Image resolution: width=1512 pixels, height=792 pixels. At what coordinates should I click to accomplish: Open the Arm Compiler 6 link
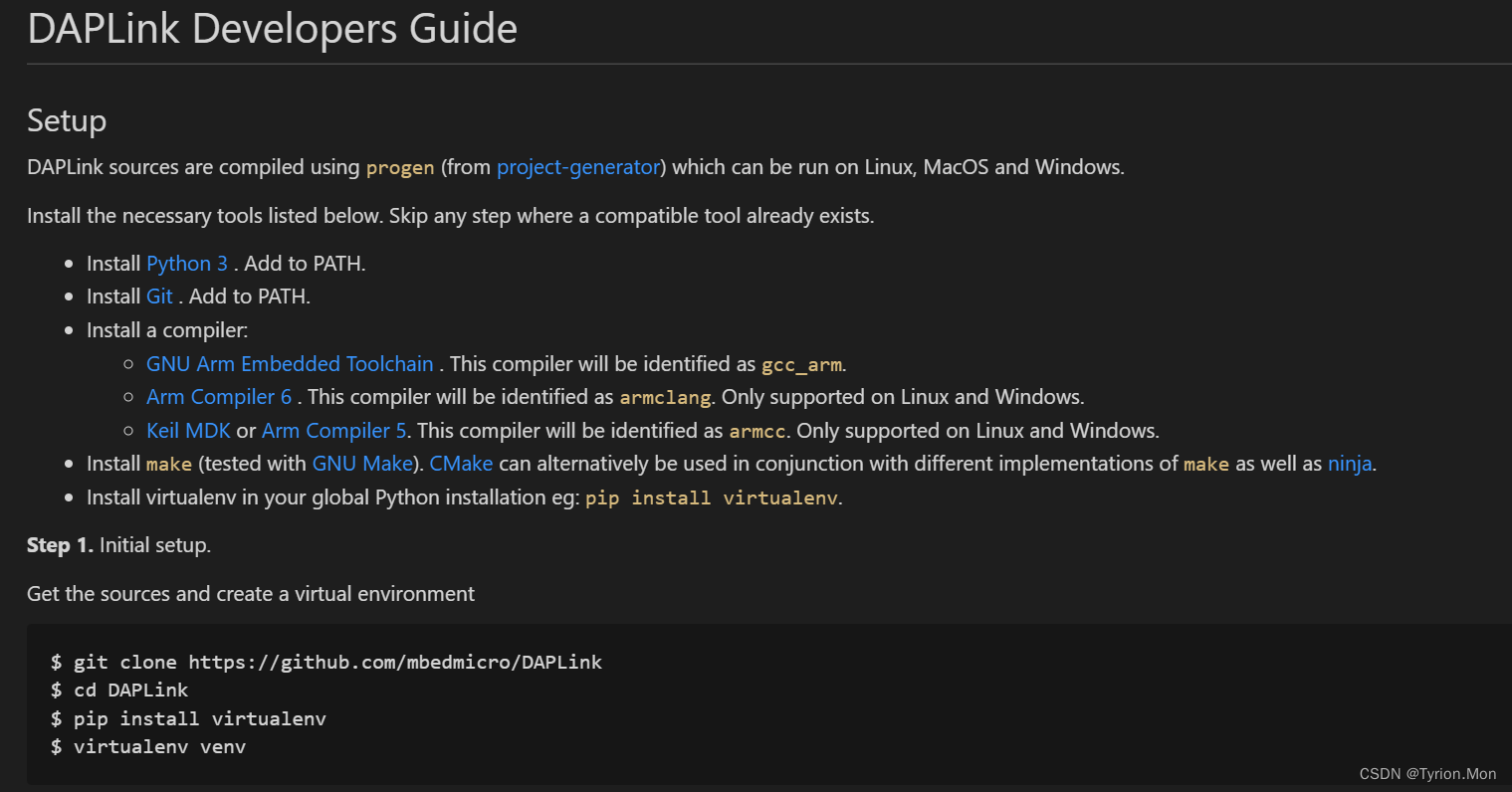[x=219, y=397]
